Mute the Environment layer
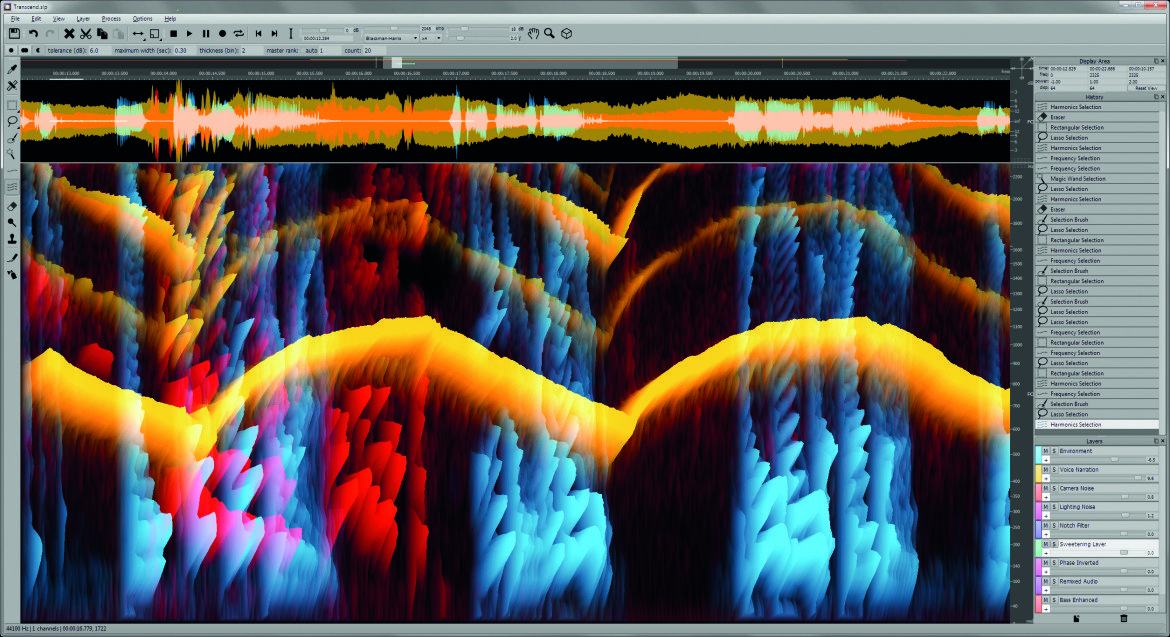 [1045, 451]
